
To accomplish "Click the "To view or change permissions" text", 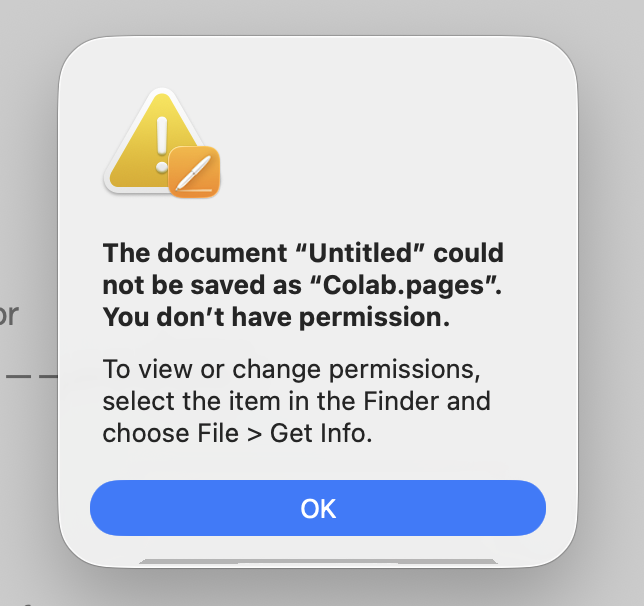I will (291, 369).
